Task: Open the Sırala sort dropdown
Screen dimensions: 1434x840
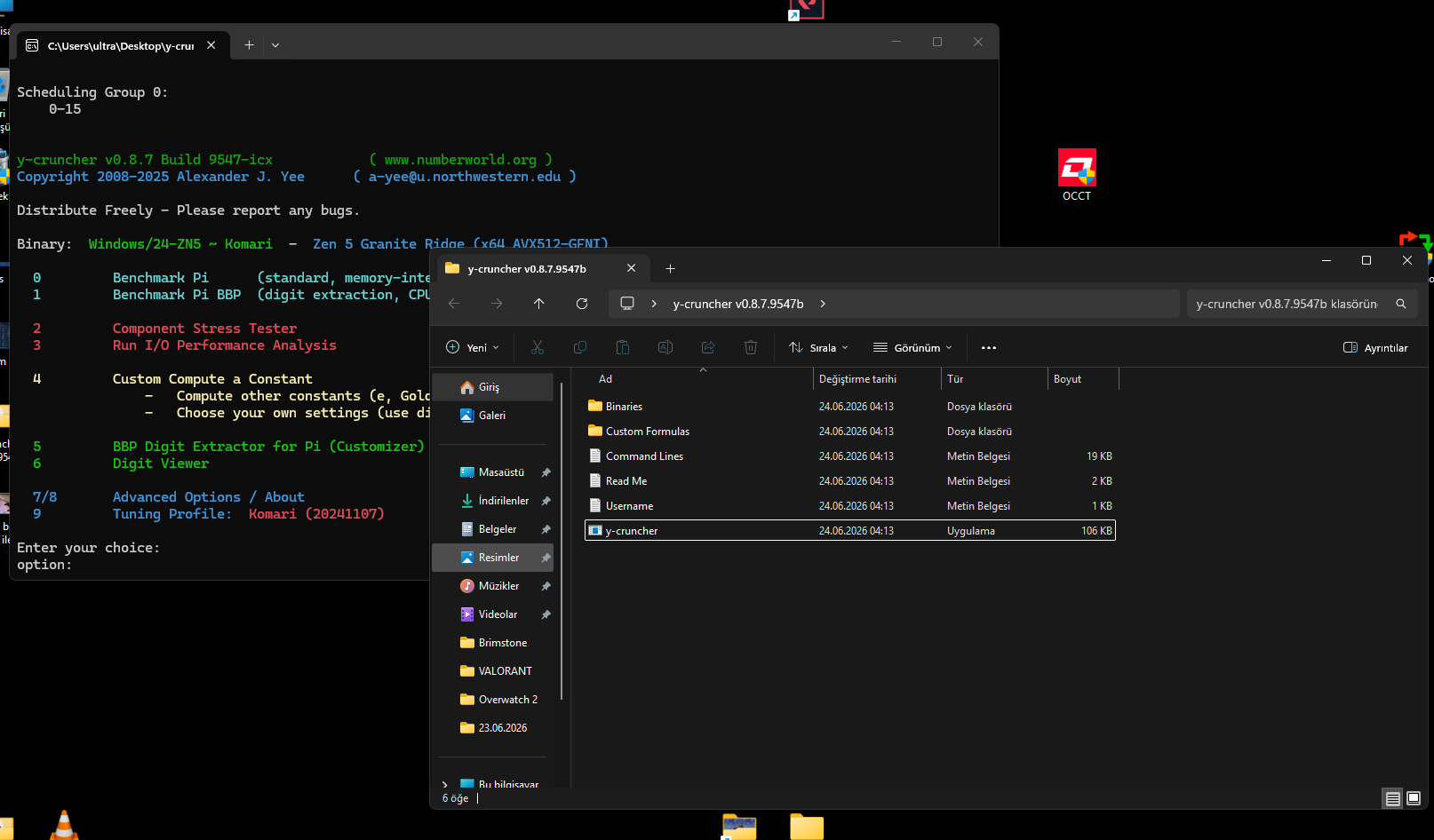Action: coord(818,347)
